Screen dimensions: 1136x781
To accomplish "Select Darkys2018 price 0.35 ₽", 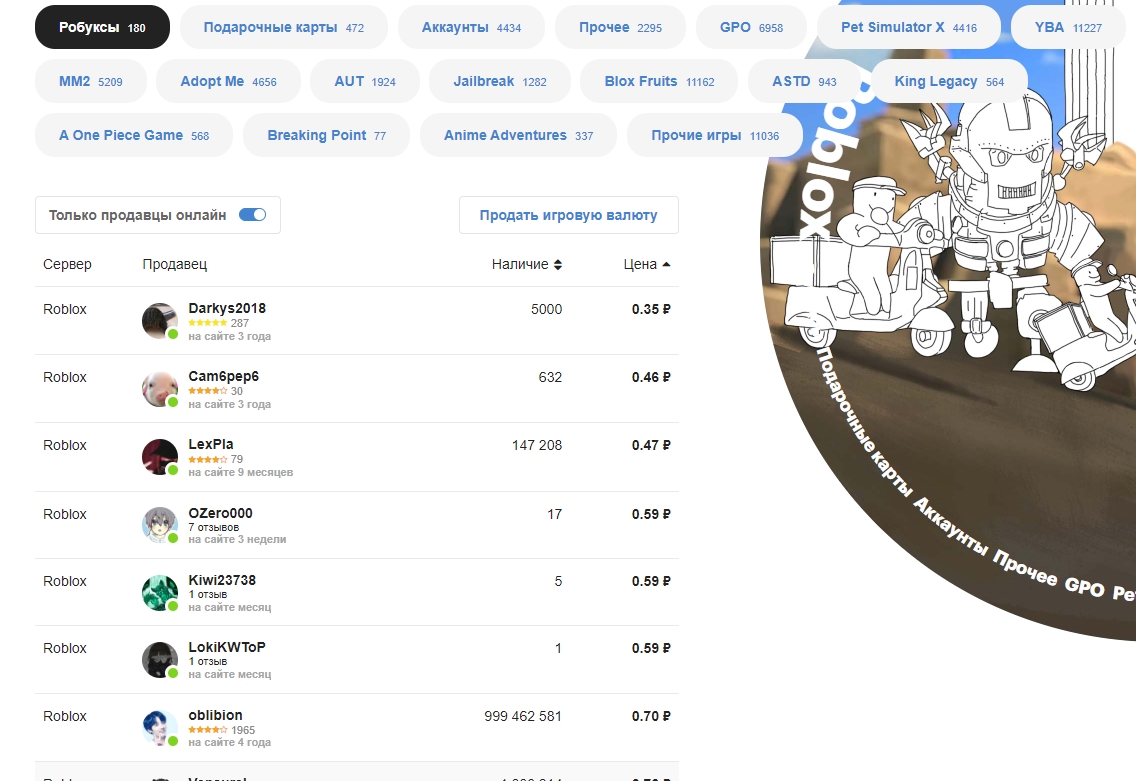I will point(651,309).
